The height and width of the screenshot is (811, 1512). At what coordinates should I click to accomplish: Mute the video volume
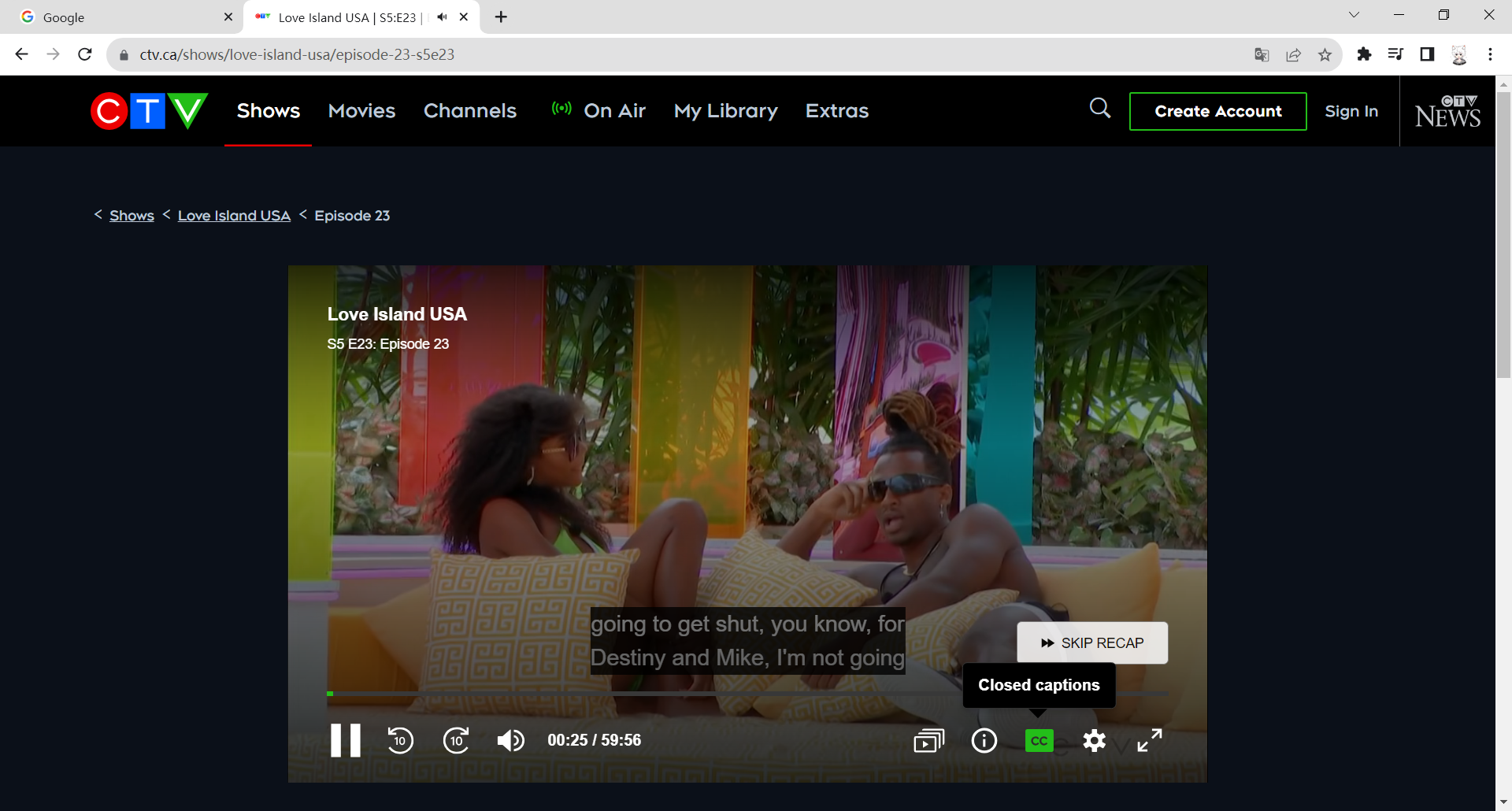[x=511, y=740]
